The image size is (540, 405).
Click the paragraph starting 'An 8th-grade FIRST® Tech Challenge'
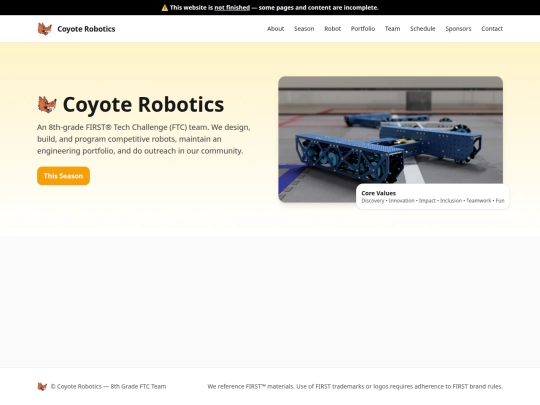pos(144,139)
